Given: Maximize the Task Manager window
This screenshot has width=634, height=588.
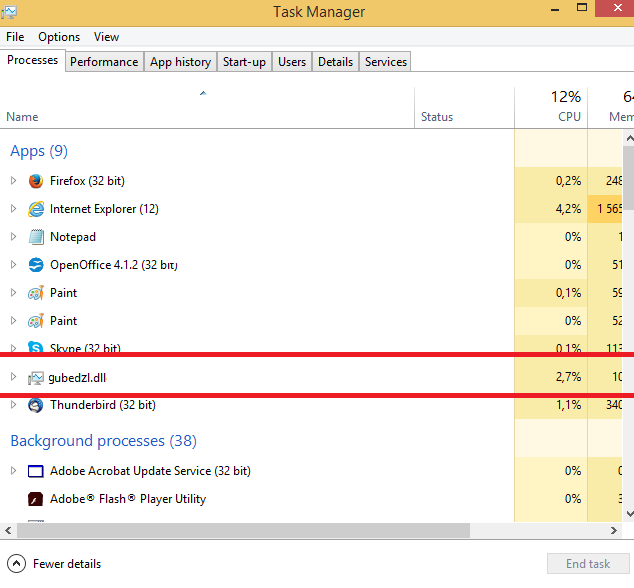Looking at the screenshot, I should (x=582, y=8).
